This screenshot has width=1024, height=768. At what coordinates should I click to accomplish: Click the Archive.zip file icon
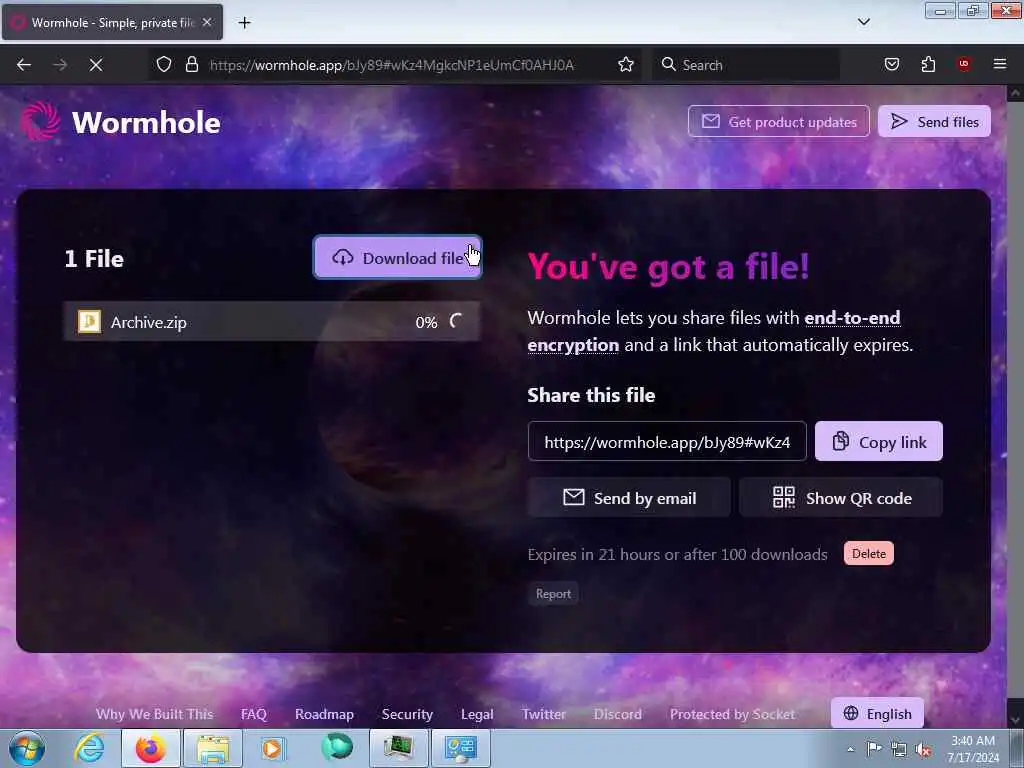click(x=89, y=321)
